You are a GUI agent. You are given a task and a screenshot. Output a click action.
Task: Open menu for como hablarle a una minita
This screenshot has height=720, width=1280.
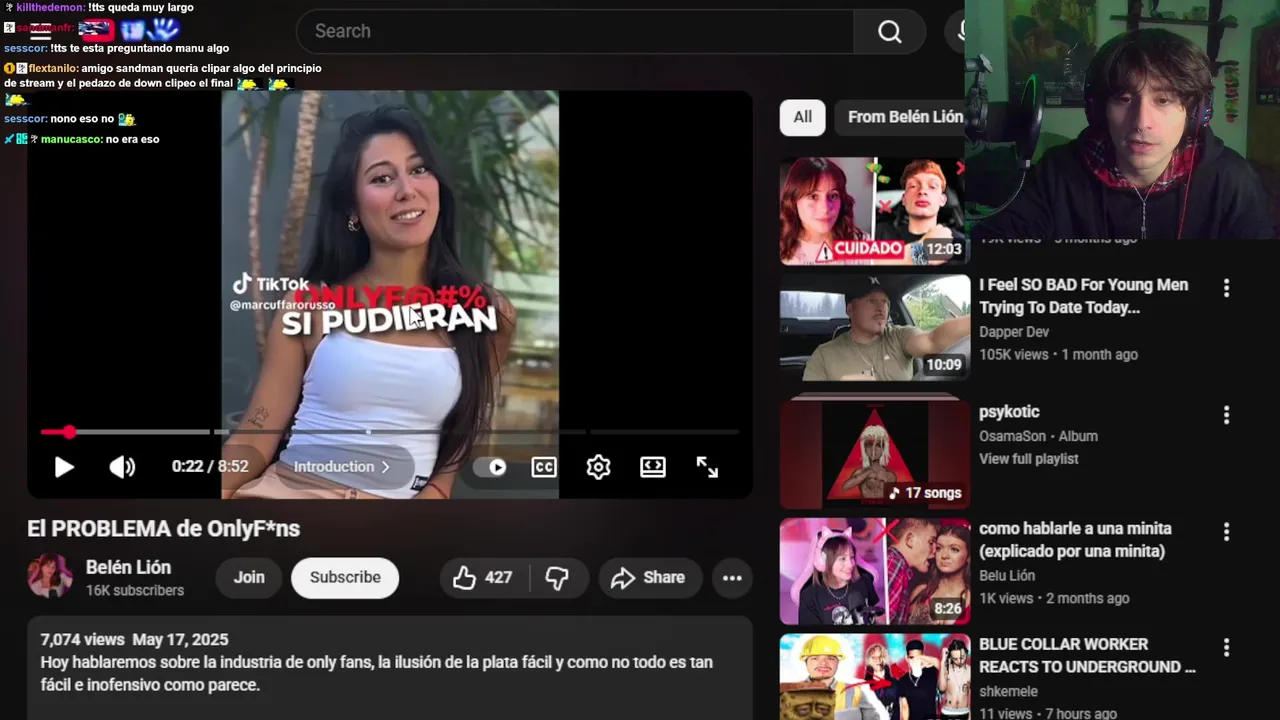1226,532
